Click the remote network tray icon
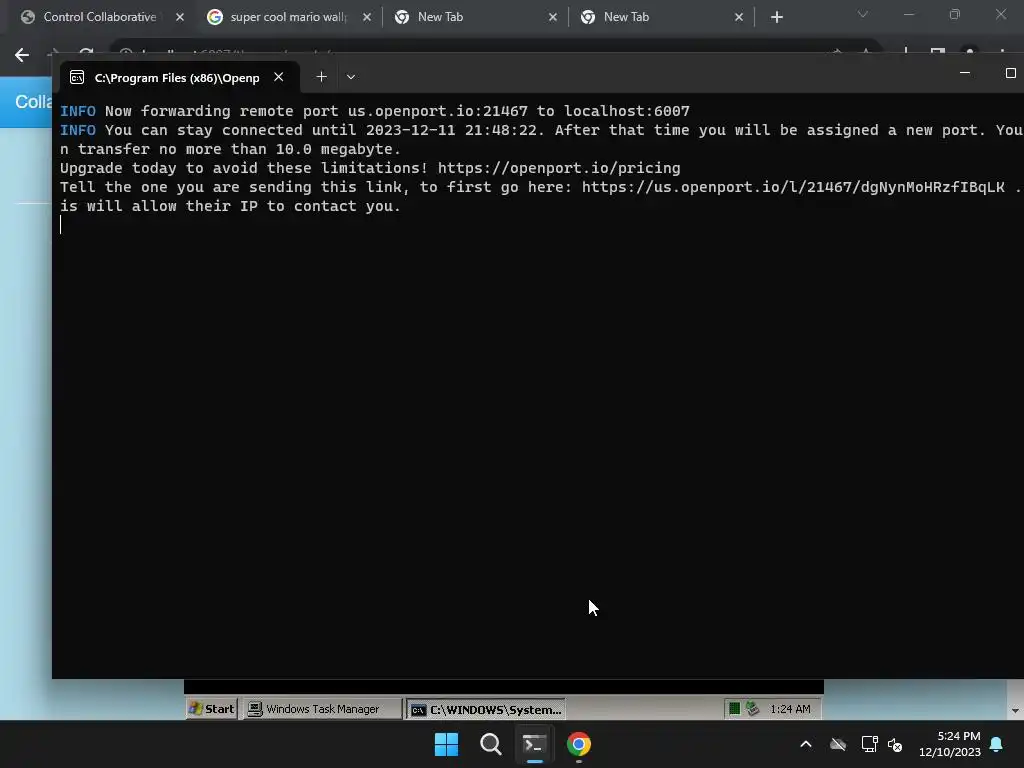Screen dimensions: 1024x768 752,709
